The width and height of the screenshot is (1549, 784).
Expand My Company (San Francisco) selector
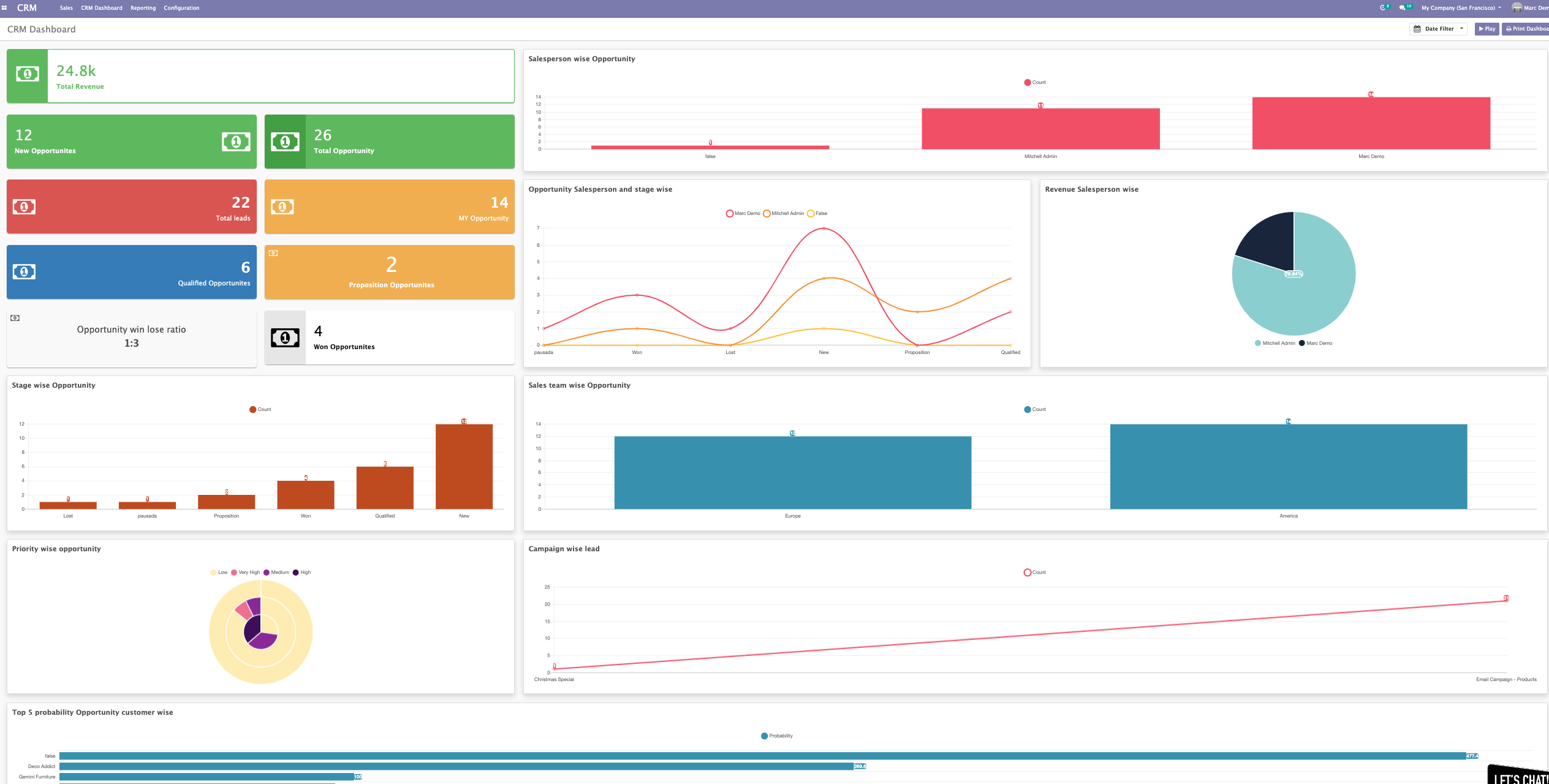pyautogui.click(x=1461, y=8)
